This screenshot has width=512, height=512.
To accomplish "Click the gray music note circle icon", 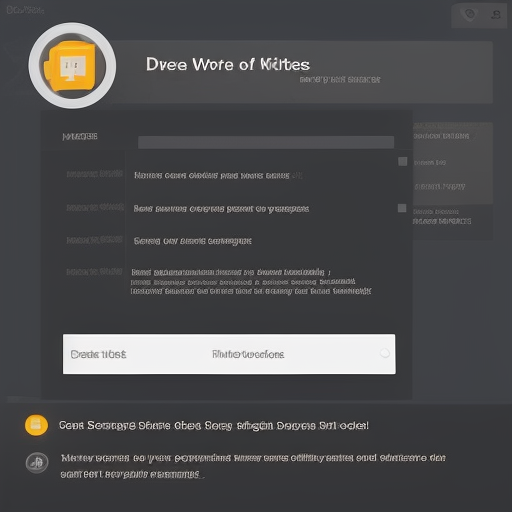I will (x=37, y=463).
